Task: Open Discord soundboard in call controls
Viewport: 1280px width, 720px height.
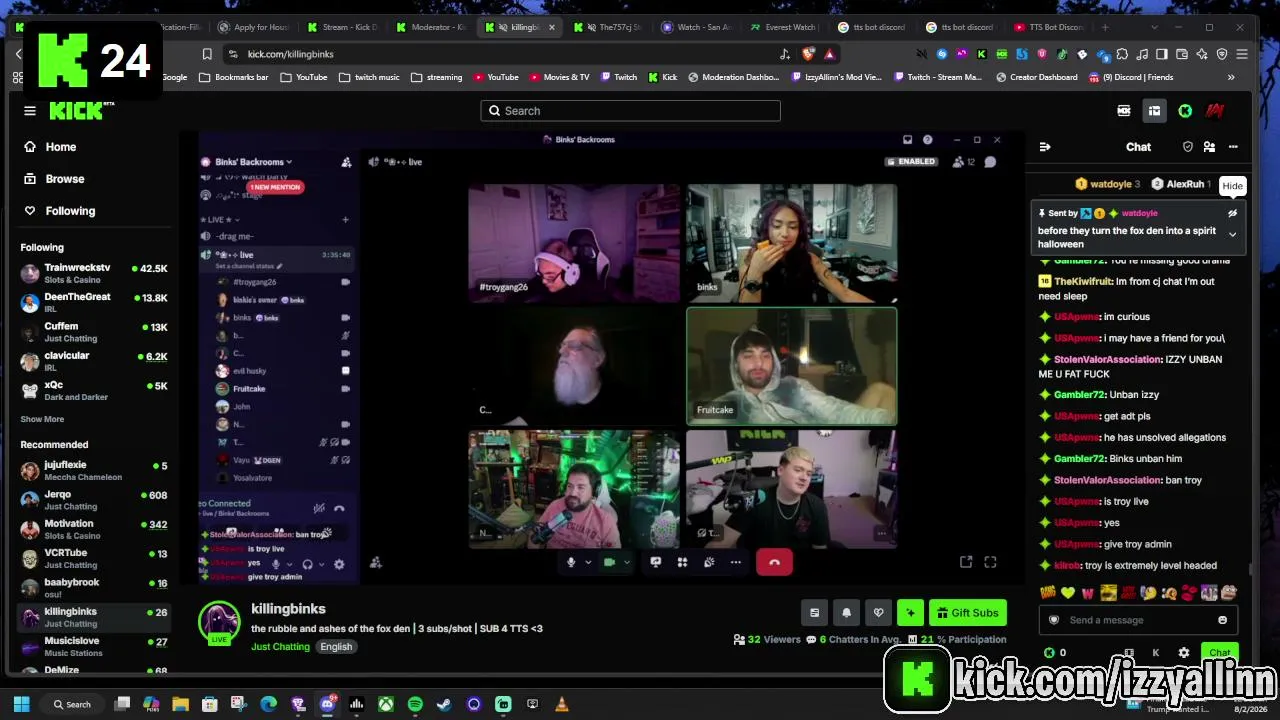Action: click(709, 562)
